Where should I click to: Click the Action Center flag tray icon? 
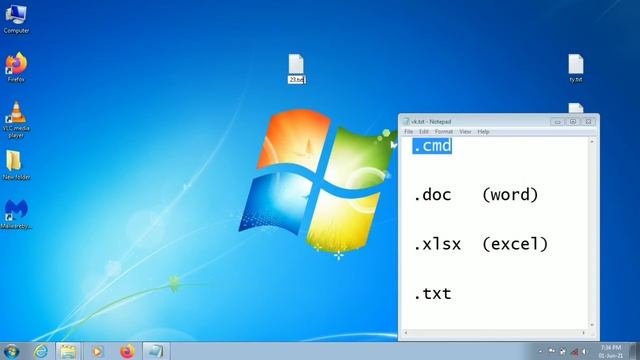[x=552, y=351]
